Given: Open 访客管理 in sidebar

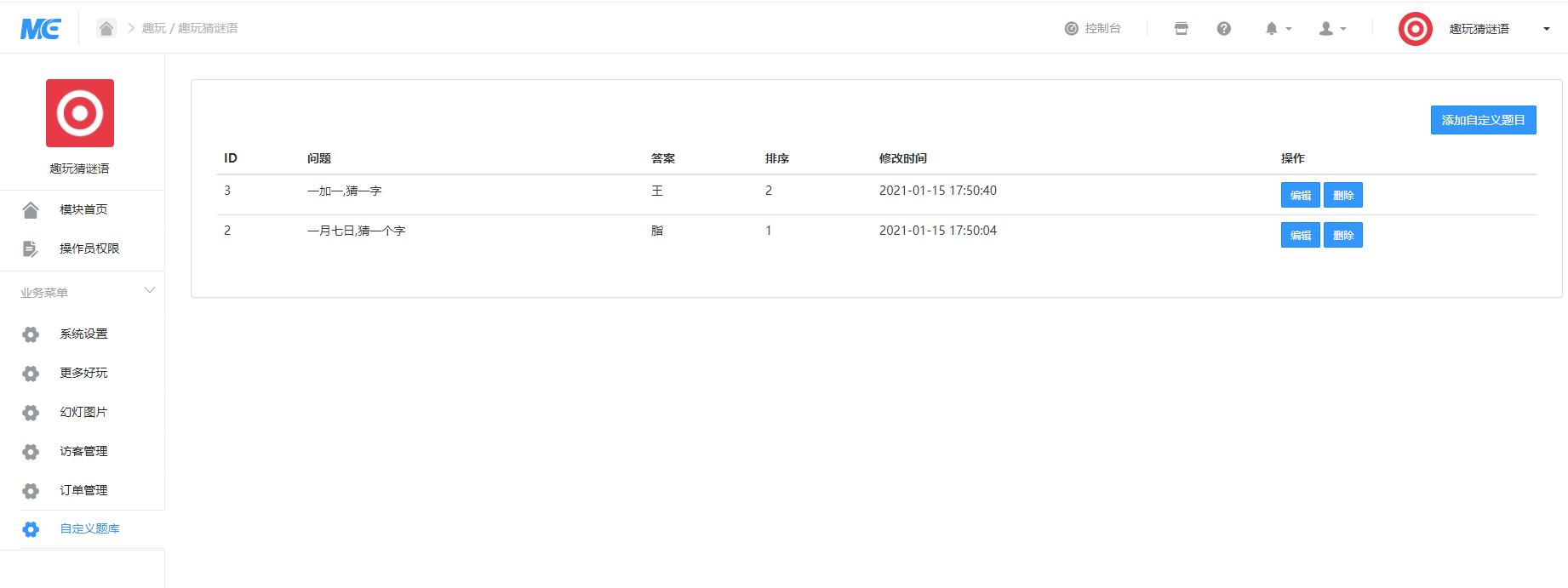Looking at the screenshot, I should pyautogui.click(x=83, y=451).
